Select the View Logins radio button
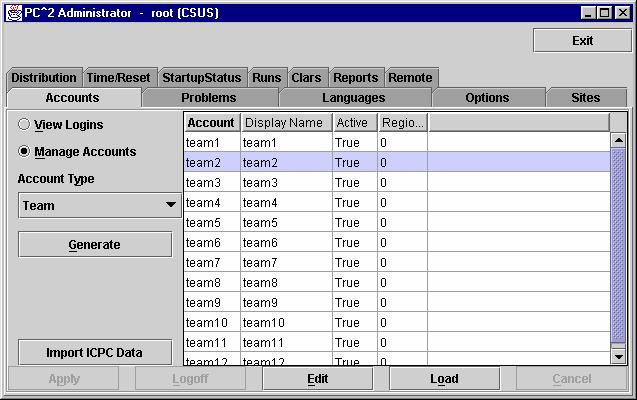This screenshot has height=400, width=637. pos(25,125)
